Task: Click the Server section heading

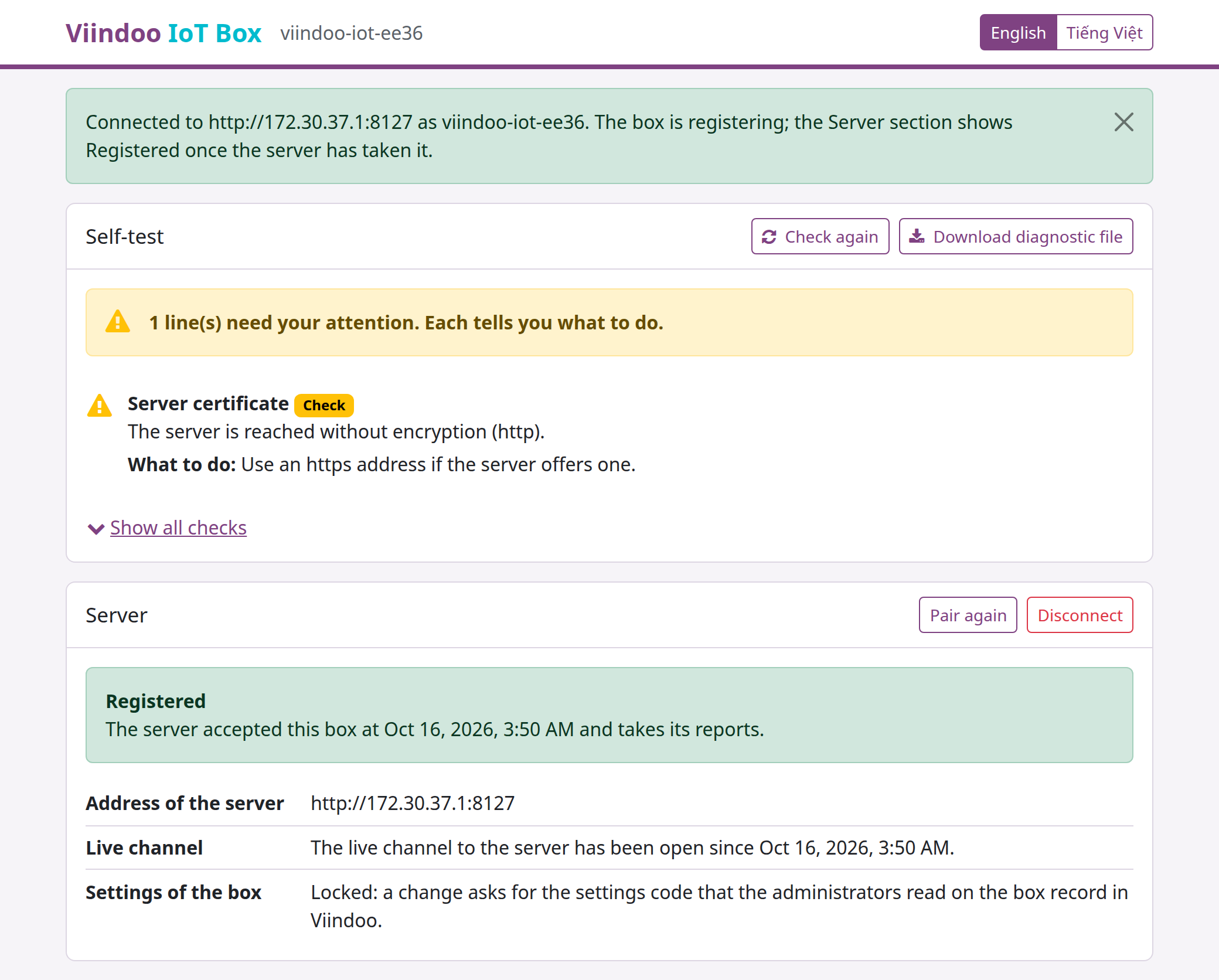Action: 116,615
